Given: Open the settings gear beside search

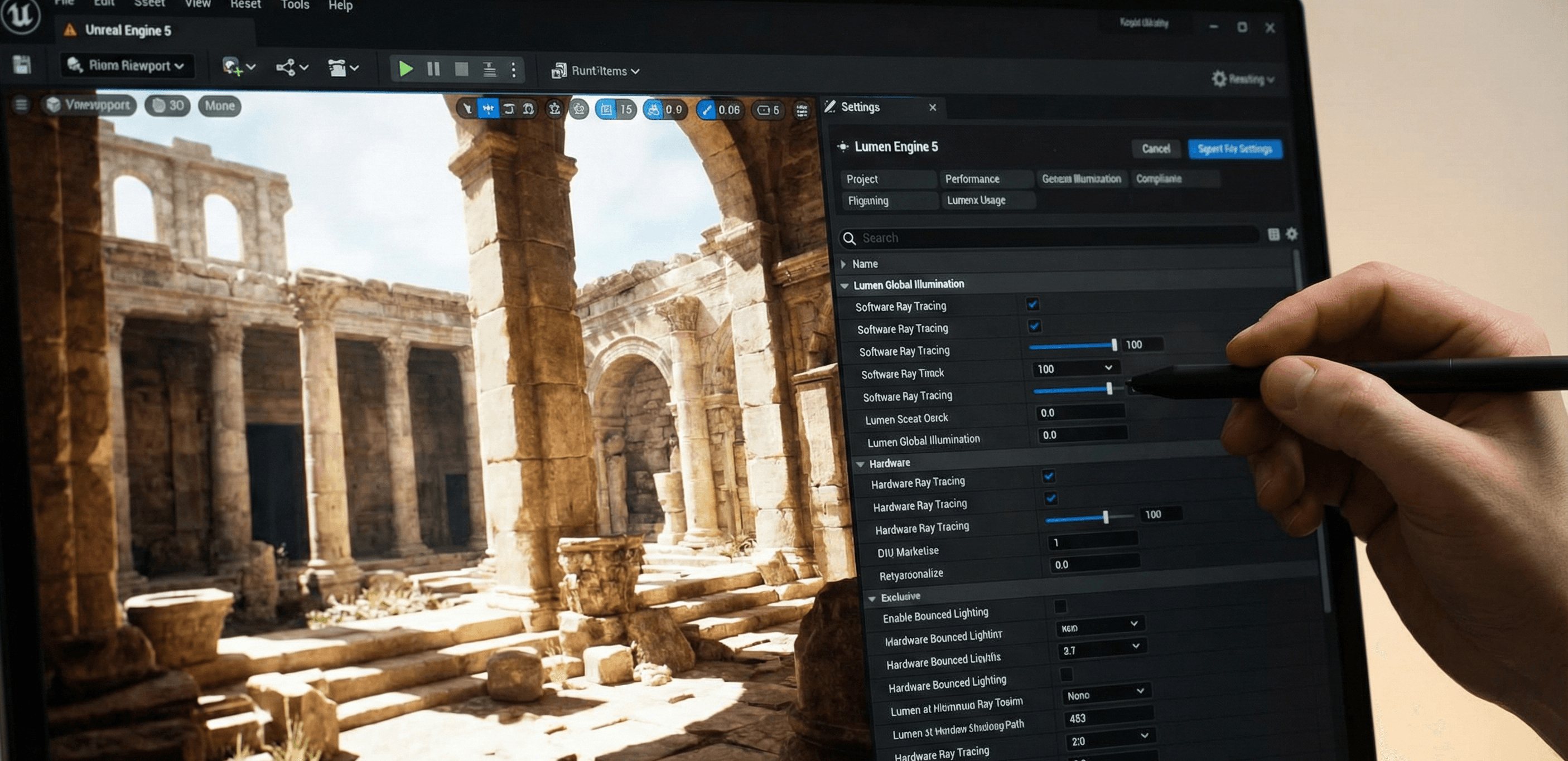Looking at the screenshot, I should (1292, 234).
